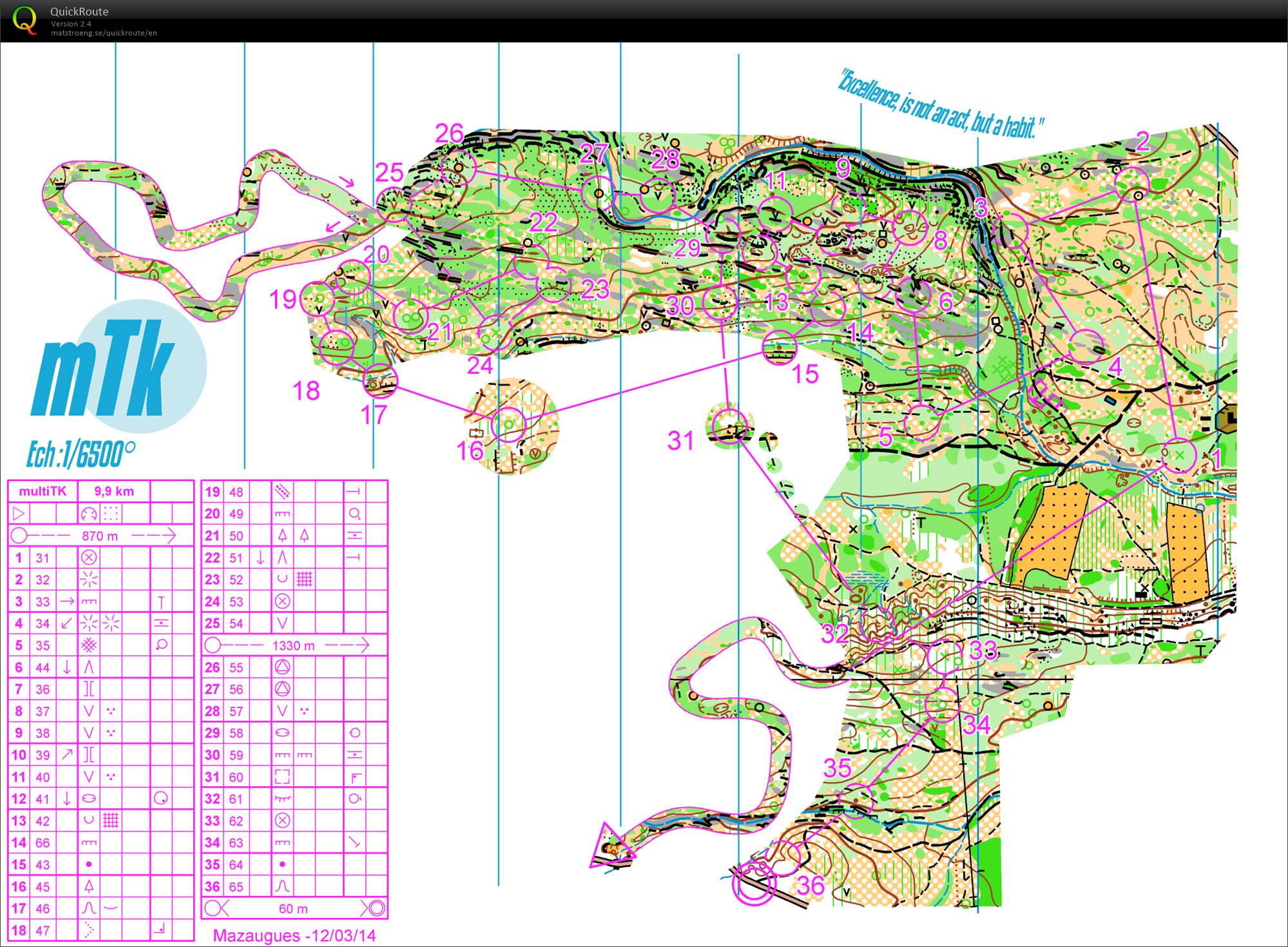Screen dimensions: 1288x947
Task: Select control circle 16 on map
Action: click(x=508, y=424)
